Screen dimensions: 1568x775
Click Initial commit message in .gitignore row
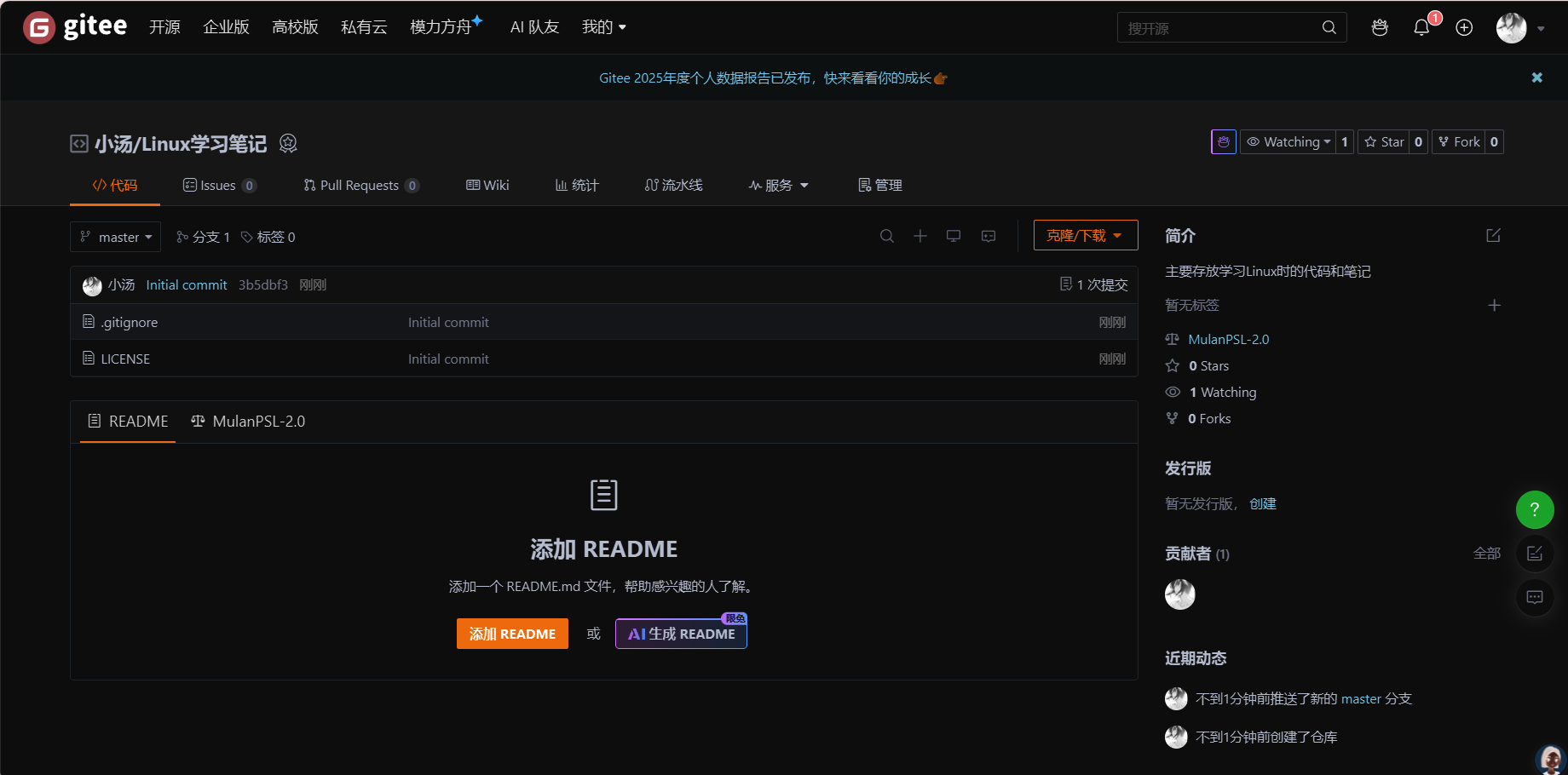[448, 322]
